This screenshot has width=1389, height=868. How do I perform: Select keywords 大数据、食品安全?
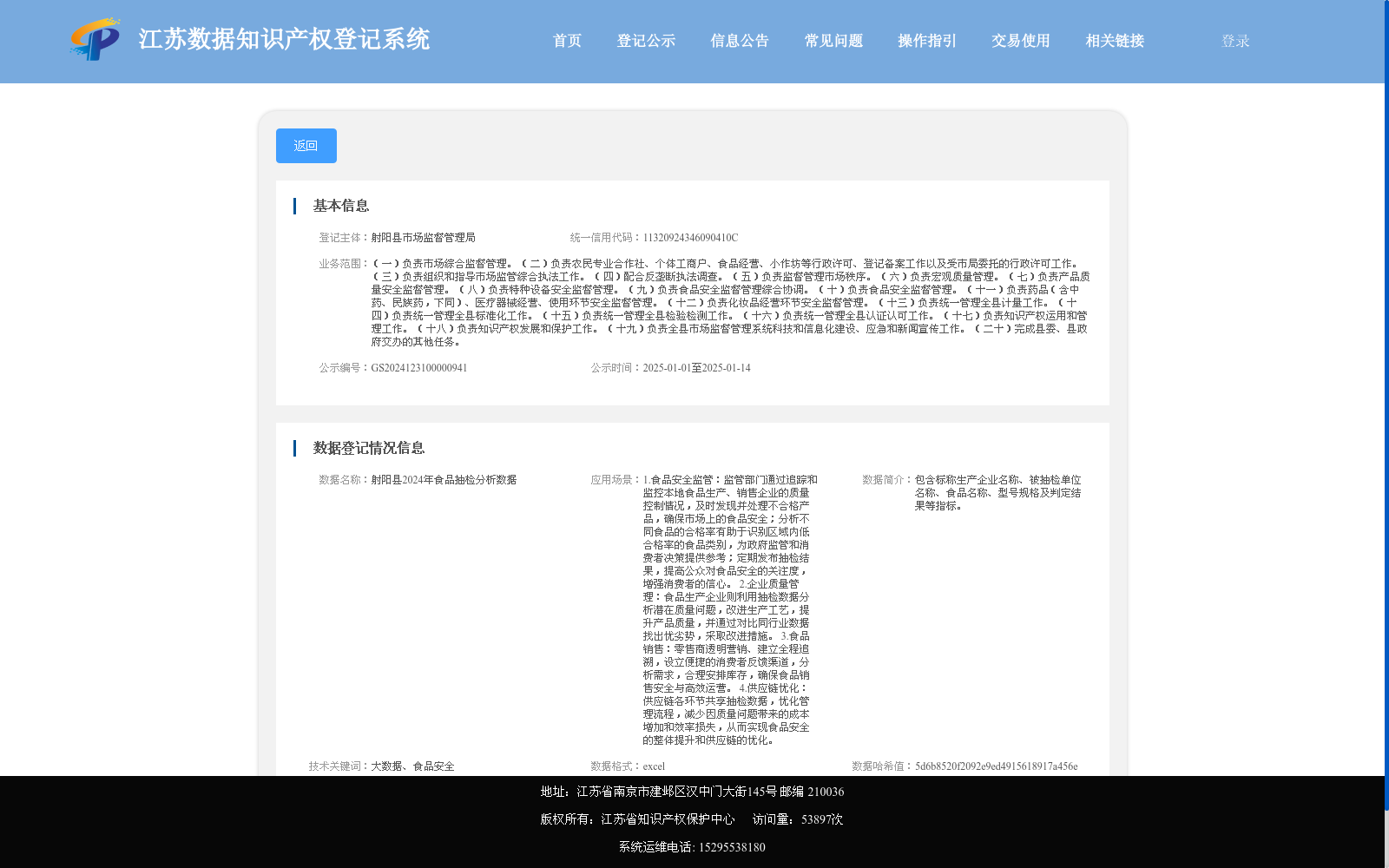click(x=413, y=766)
